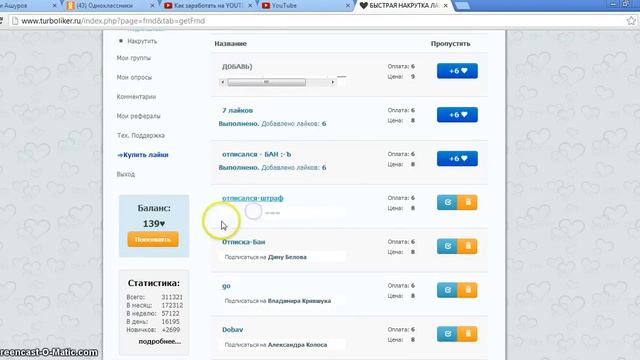The height and width of the screenshot is (360, 640).
Task: Click the Пропустить column header
Action: click(x=450, y=44)
